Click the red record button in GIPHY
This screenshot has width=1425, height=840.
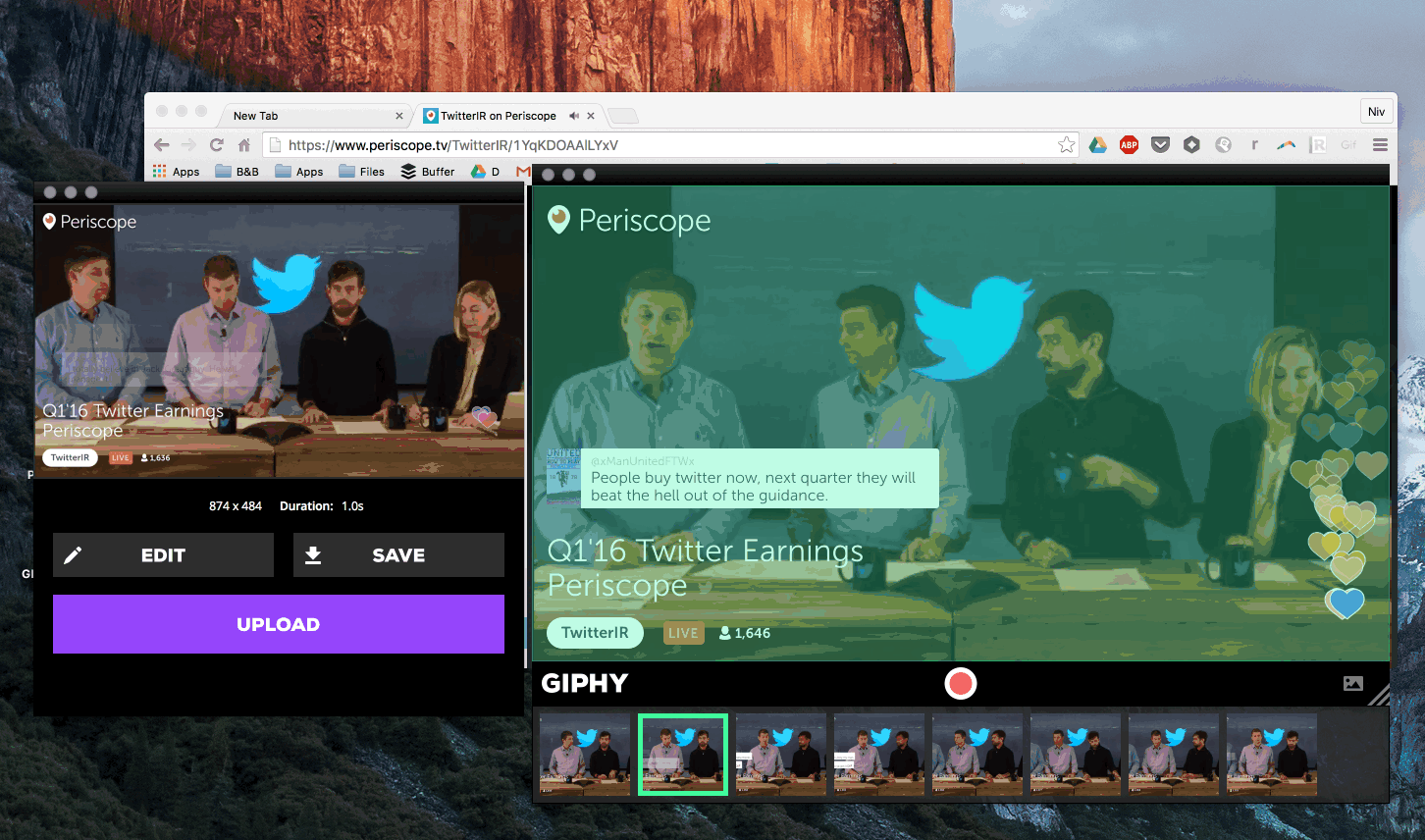point(961,684)
